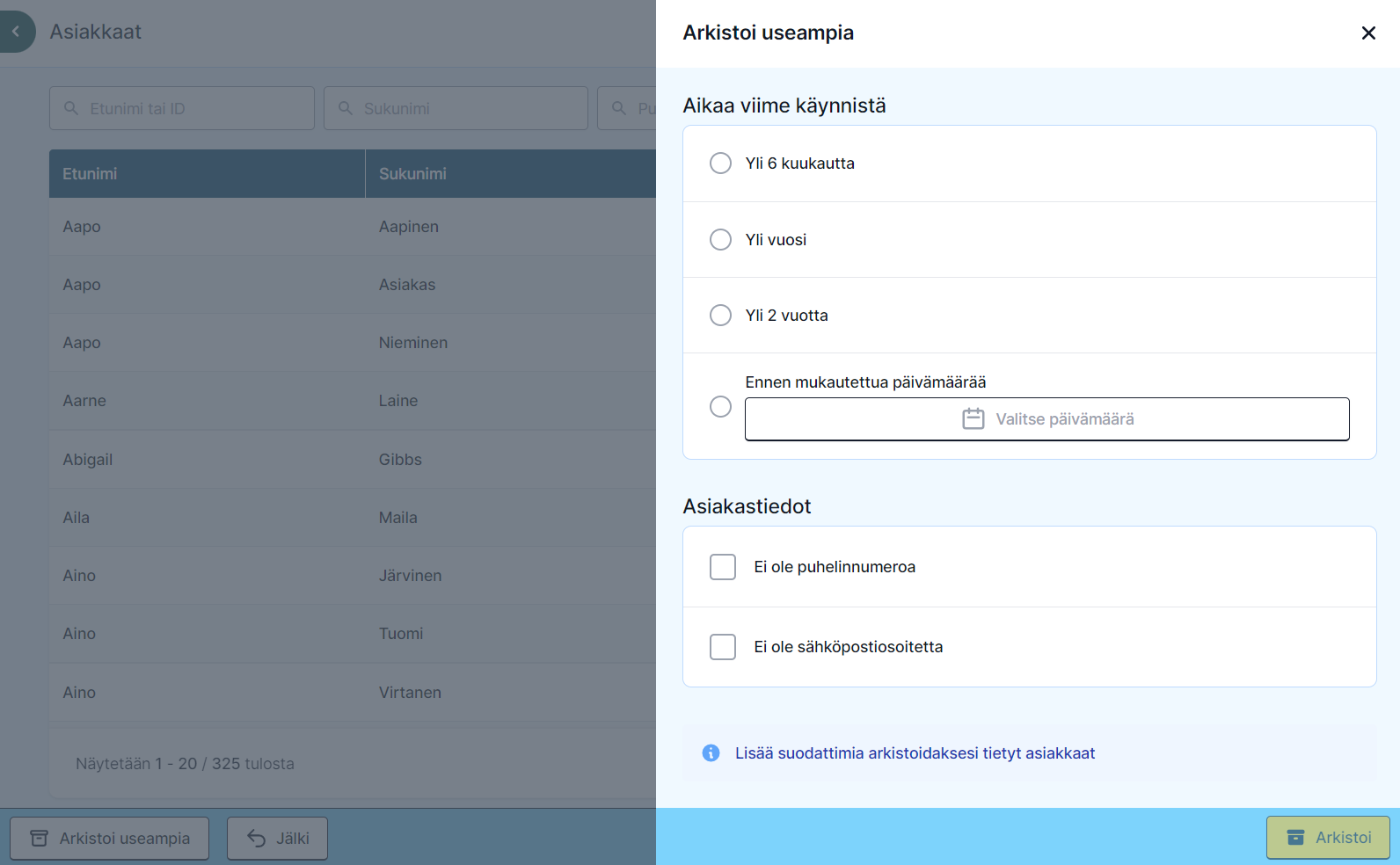This screenshot has width=1400, height=865.
Task: Enable Ei ole sähköpostiosoitetta checkbox
Action: (x=723, y=647)
